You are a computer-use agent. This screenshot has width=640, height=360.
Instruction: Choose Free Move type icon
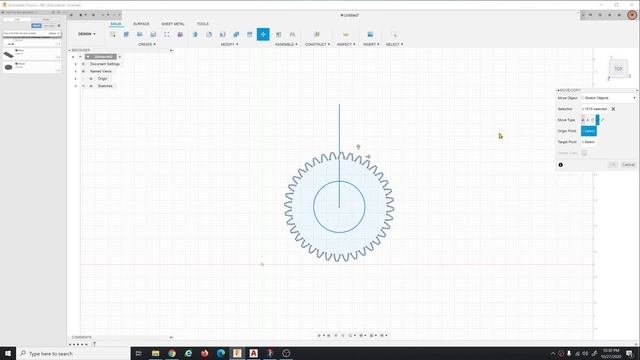click(583, 120)
